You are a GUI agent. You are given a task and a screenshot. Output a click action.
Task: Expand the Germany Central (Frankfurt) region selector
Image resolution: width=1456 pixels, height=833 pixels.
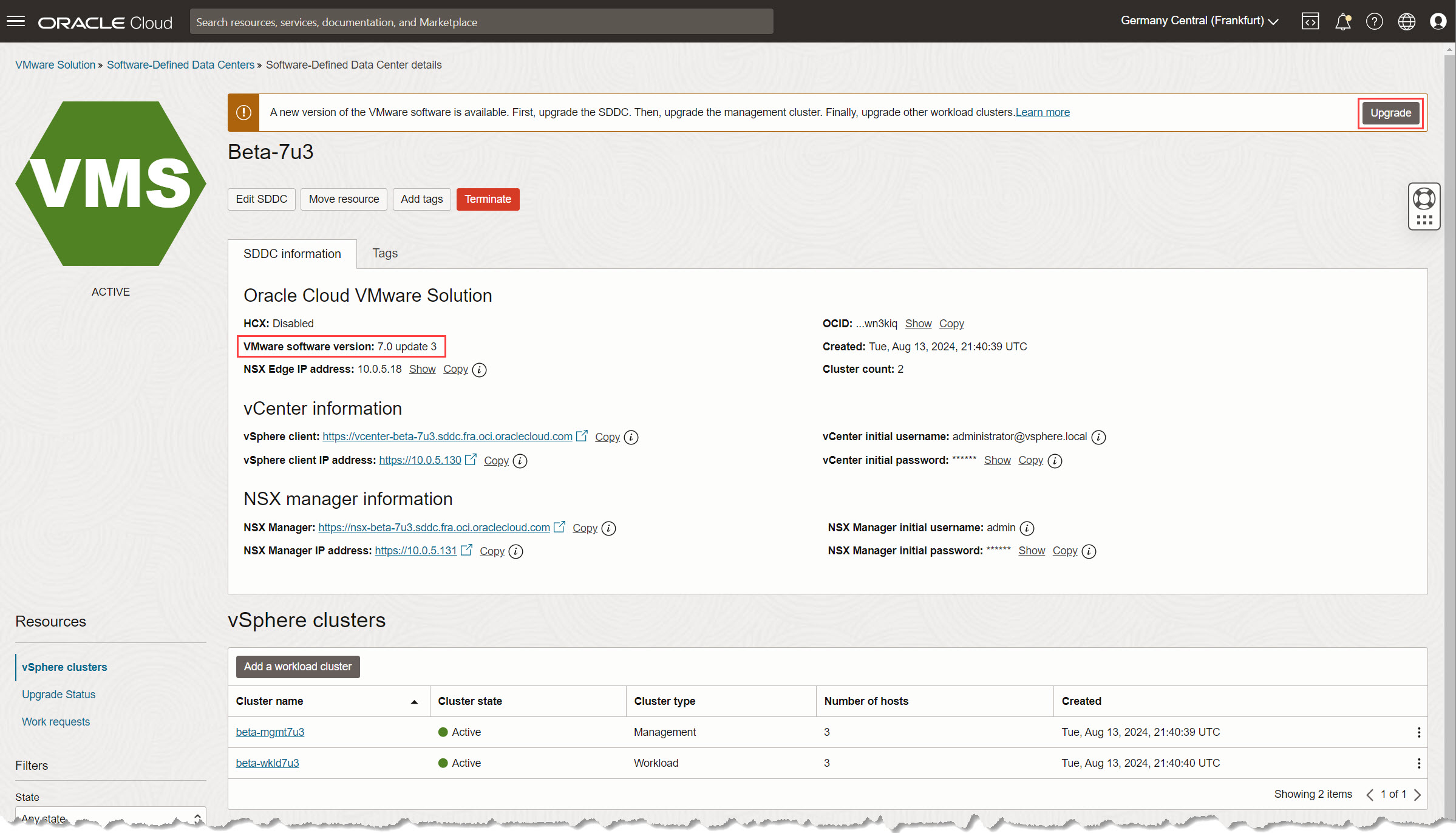pyautogui.click(x=1199, y=21)
